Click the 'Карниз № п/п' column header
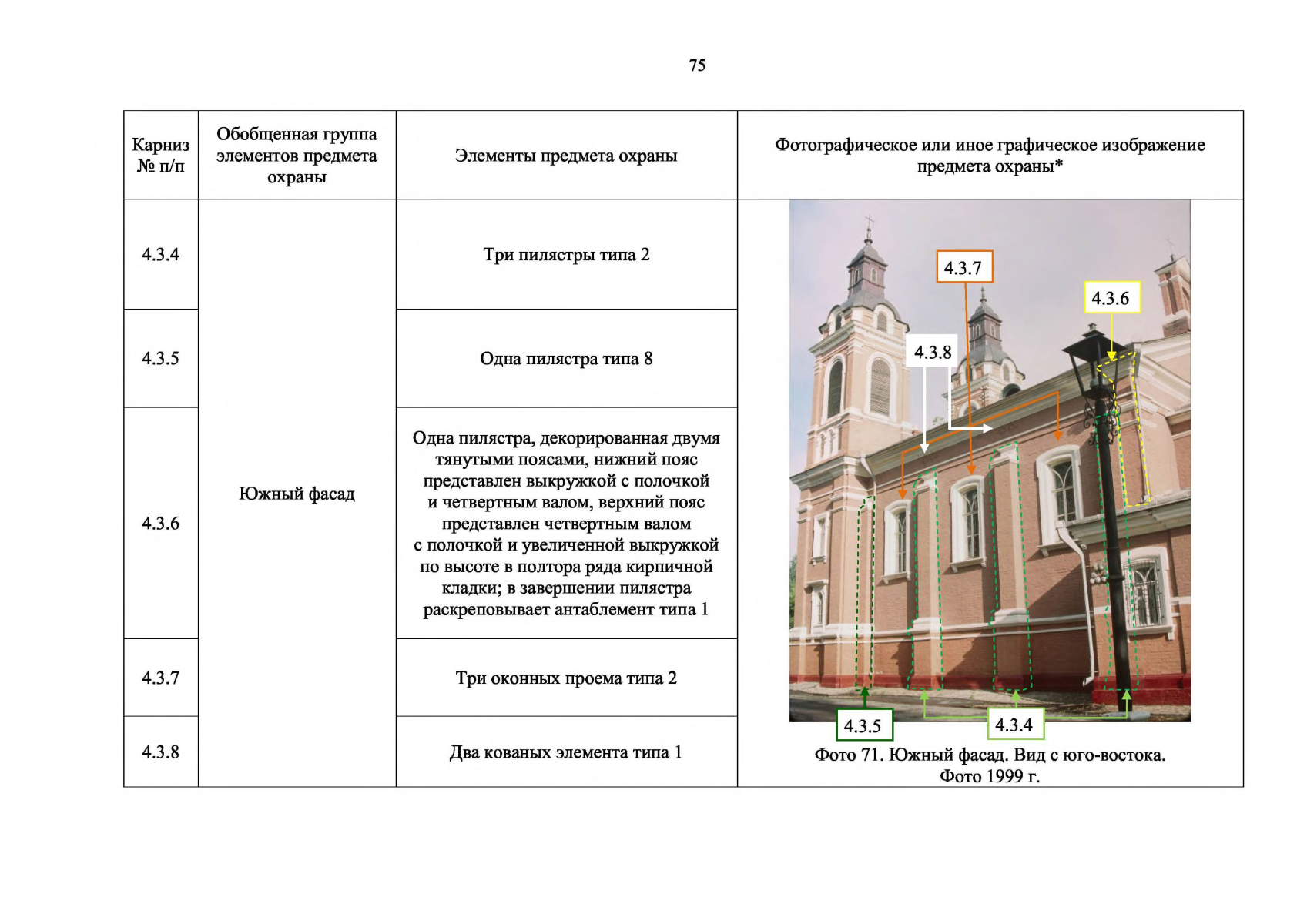The height and width of the screenshot is (924, 1307). tap(161, 155)
